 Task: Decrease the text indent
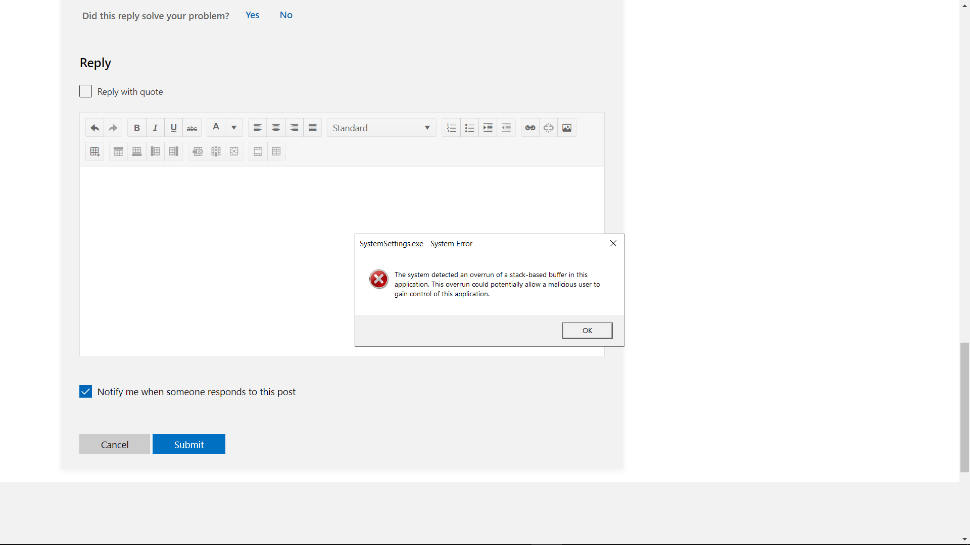[x=506, y=128]
